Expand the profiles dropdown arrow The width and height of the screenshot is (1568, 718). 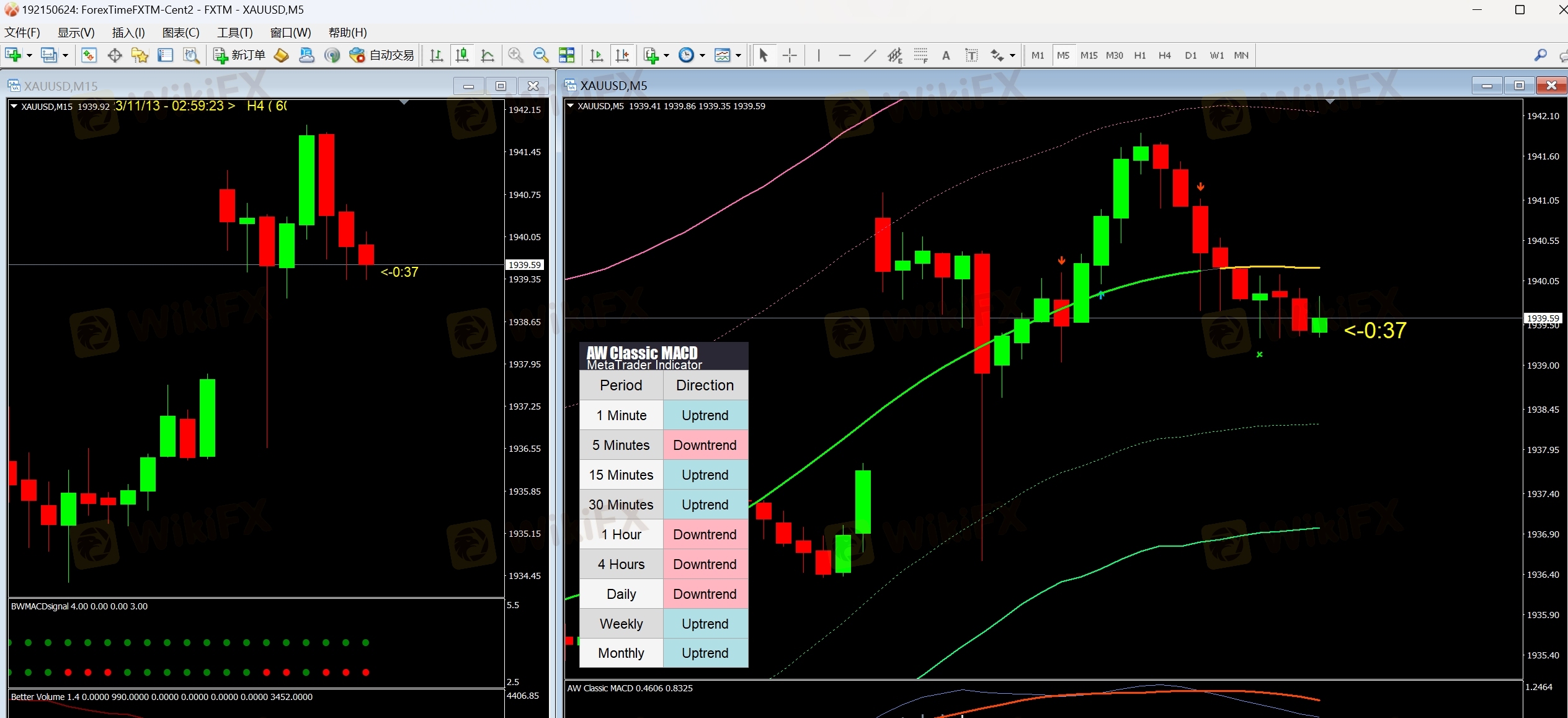click(x=65, y=55)
